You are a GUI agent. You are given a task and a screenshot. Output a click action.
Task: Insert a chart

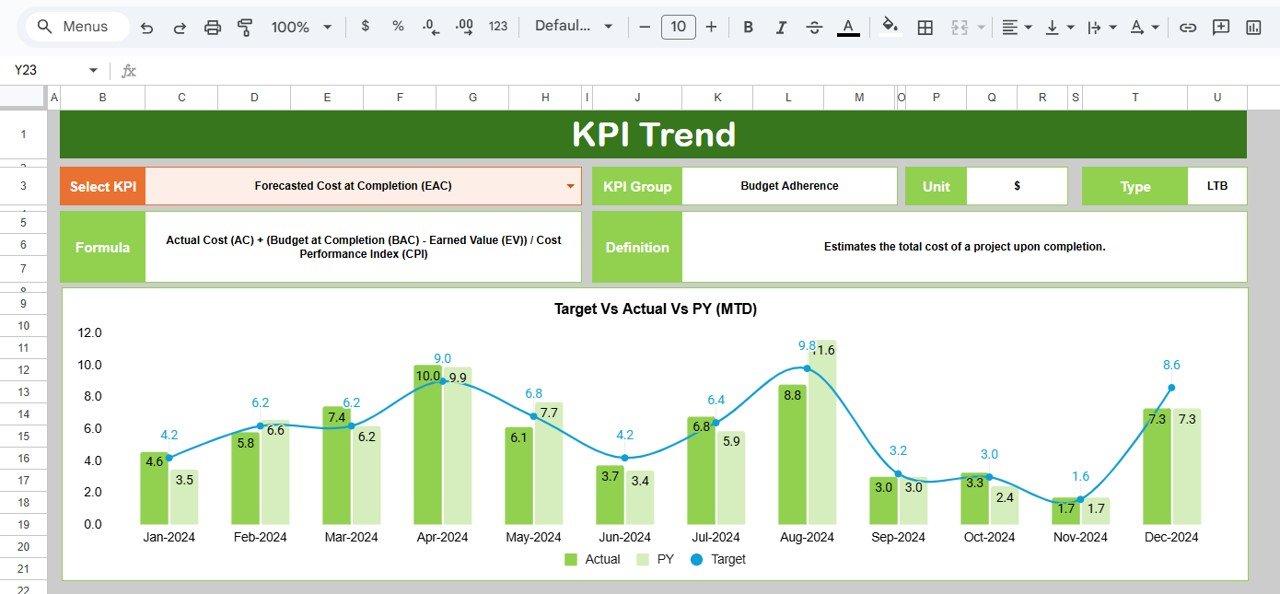(x=1253, y=27)
